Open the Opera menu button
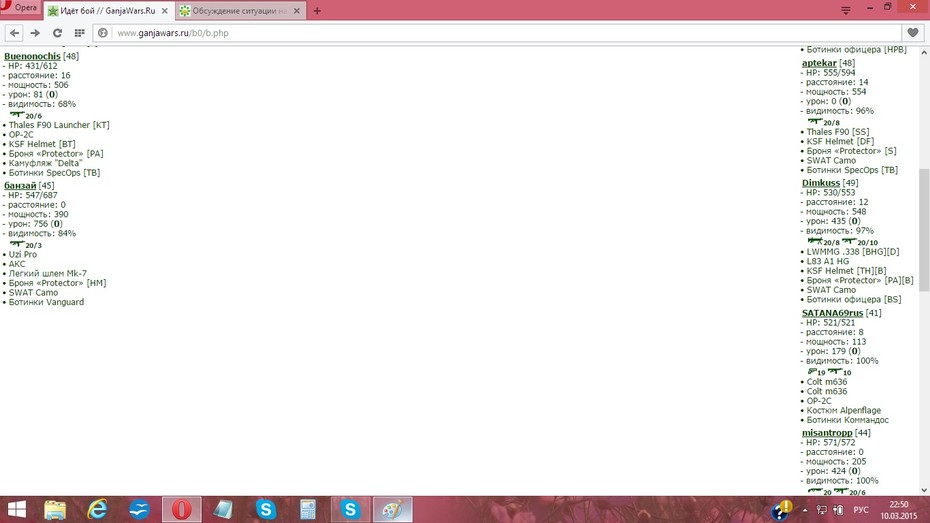This screenshot has width=930, height=523. (x=21, y=8)
